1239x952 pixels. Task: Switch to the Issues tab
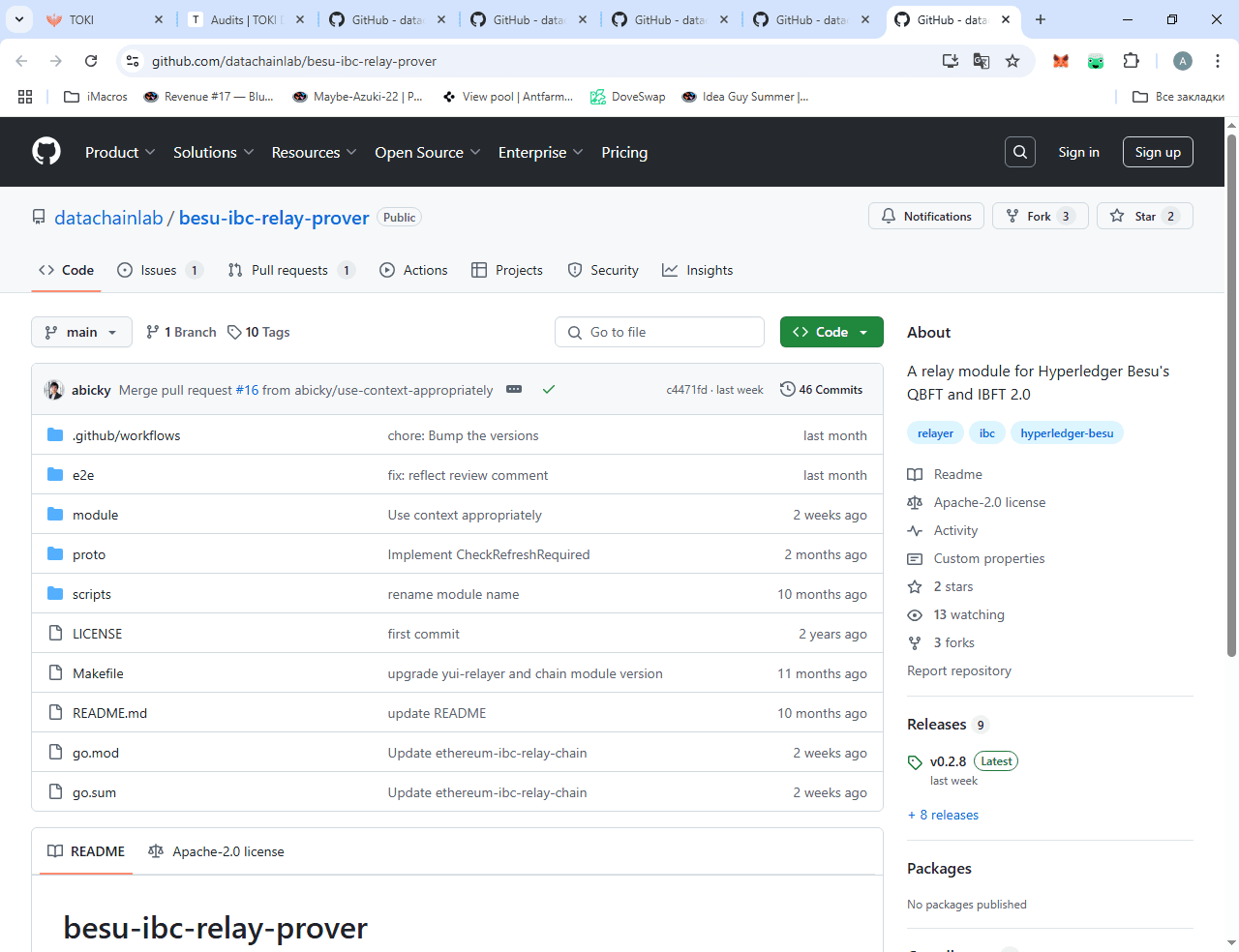tap(160, 270)
